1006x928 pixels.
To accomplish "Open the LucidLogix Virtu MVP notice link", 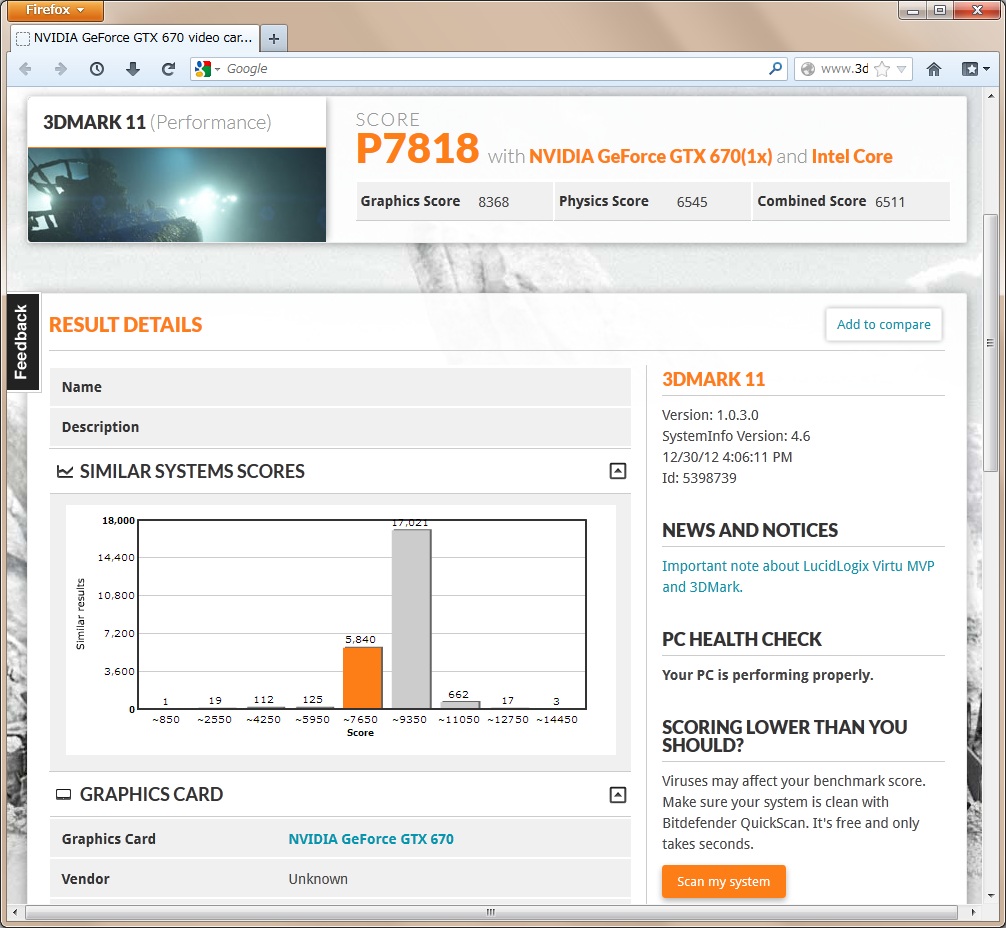I will click(x=798, y=576).
